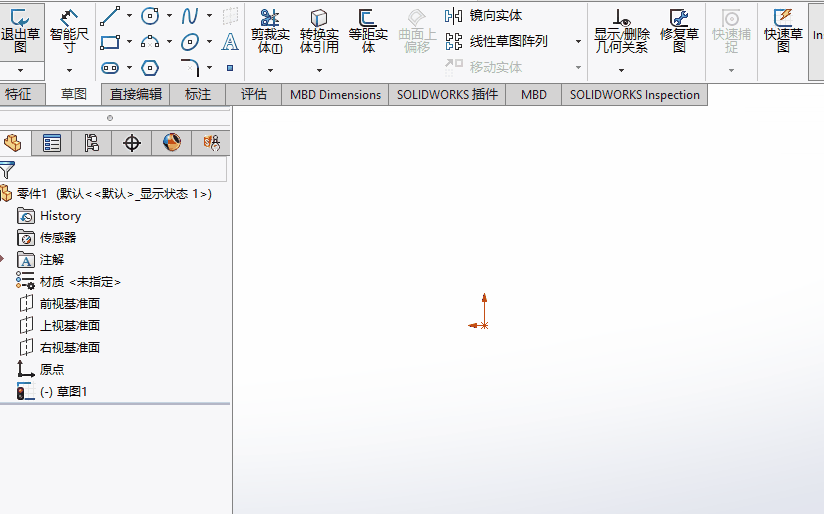This screenshot has width=824, height=514.
Task: Open the last manager tab right of DisplayManager
Action: coord(211,143)
